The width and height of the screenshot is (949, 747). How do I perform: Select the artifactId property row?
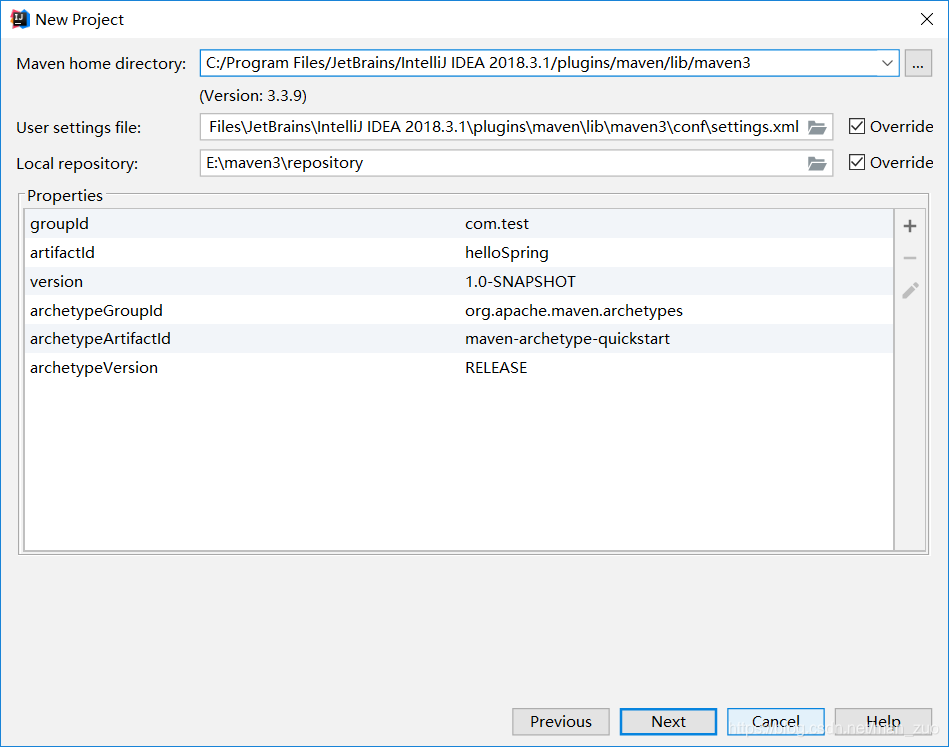459,252
